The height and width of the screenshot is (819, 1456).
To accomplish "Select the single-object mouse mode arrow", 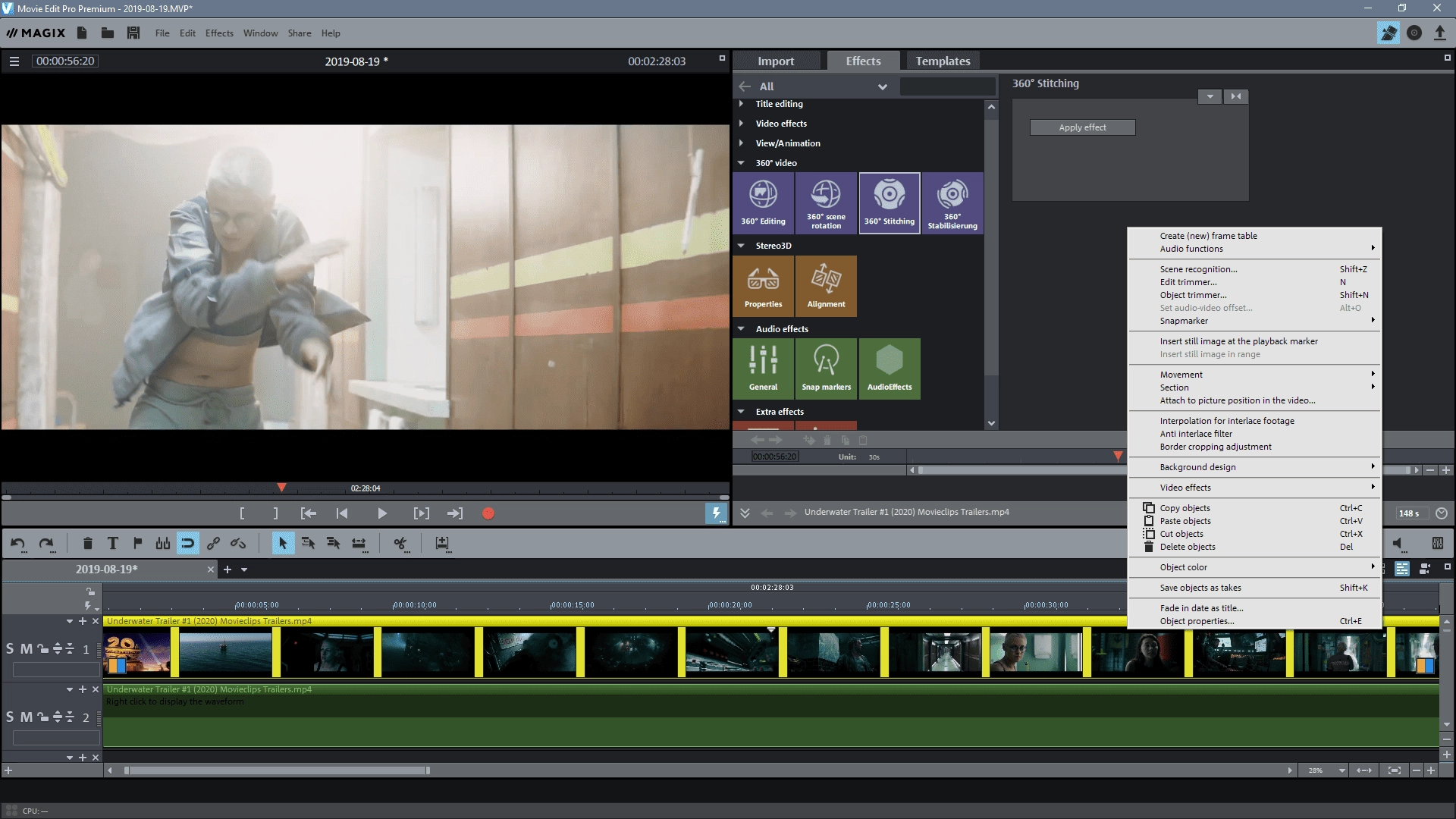I will coord(283,543).
